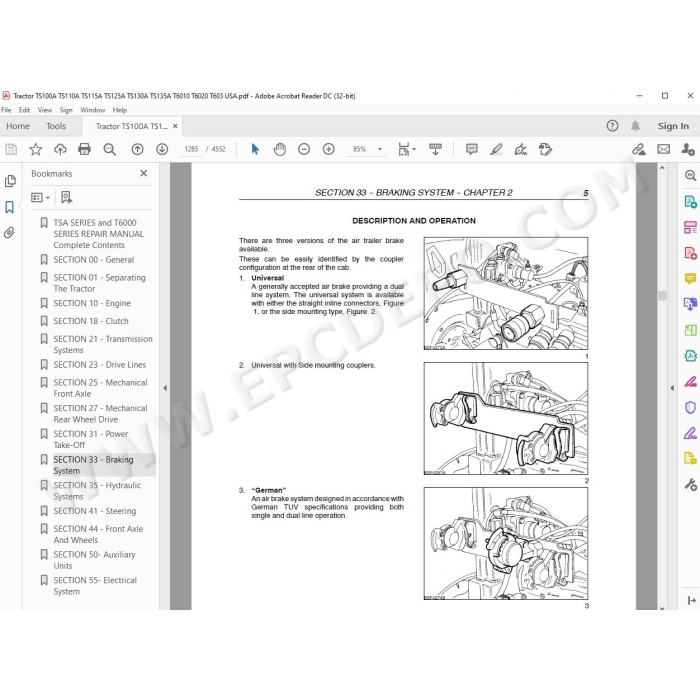Image resolution: width=700 pixels, height=700 pixels.
Task: Open the attachments paperclip panel
Action: (x=10, y=233)
